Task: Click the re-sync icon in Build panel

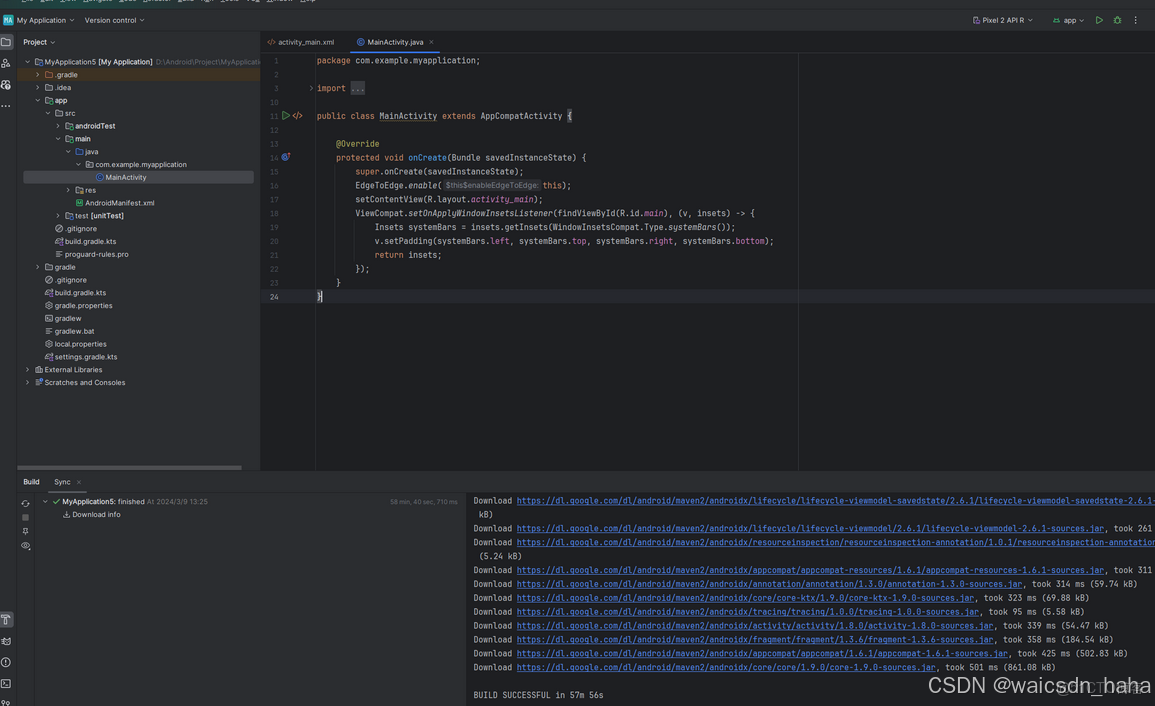Action: click(25, 503)
